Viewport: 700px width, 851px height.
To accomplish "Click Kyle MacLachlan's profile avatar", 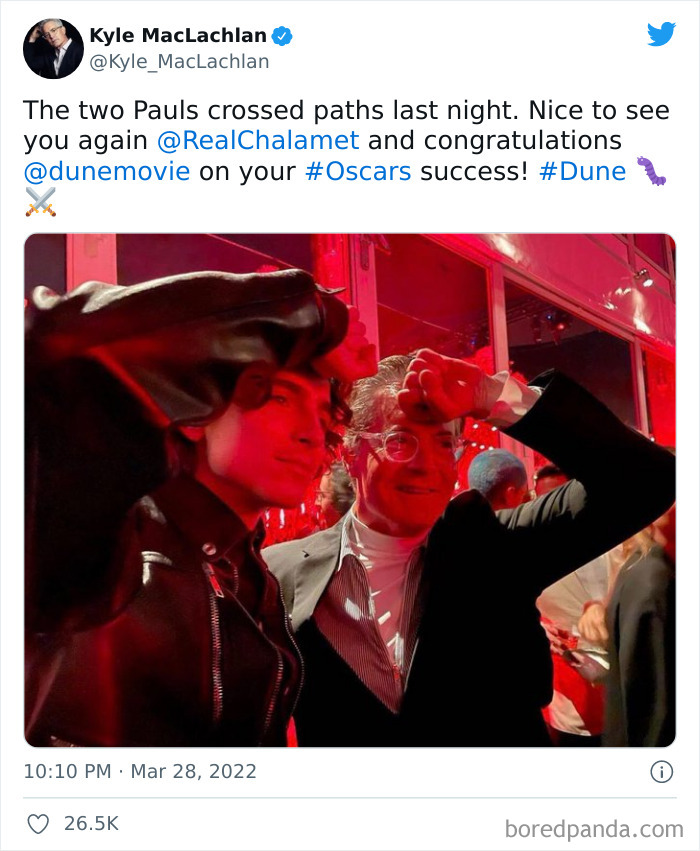I will pos(53,47).
